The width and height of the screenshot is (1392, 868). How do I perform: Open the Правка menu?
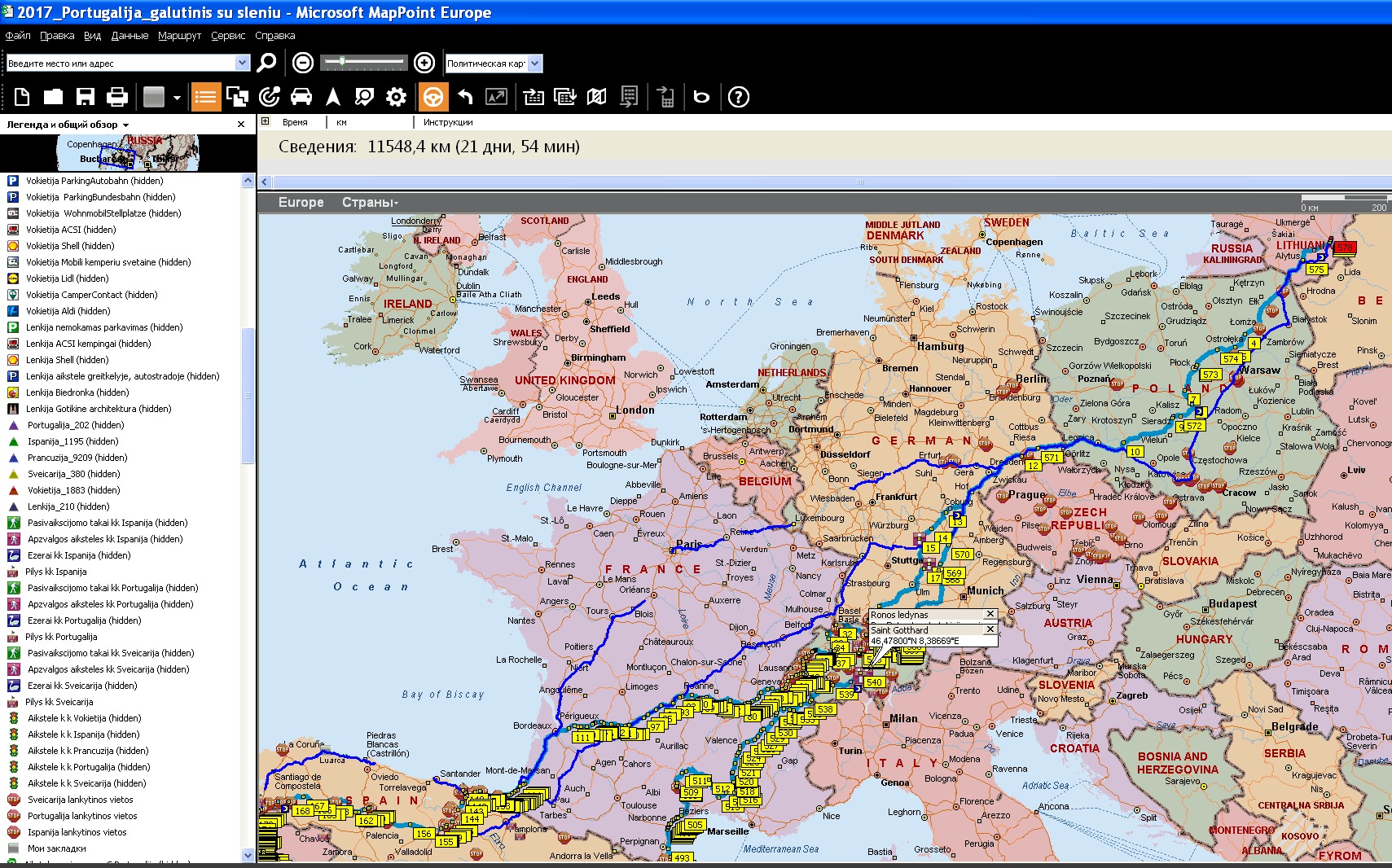point(57,36)
